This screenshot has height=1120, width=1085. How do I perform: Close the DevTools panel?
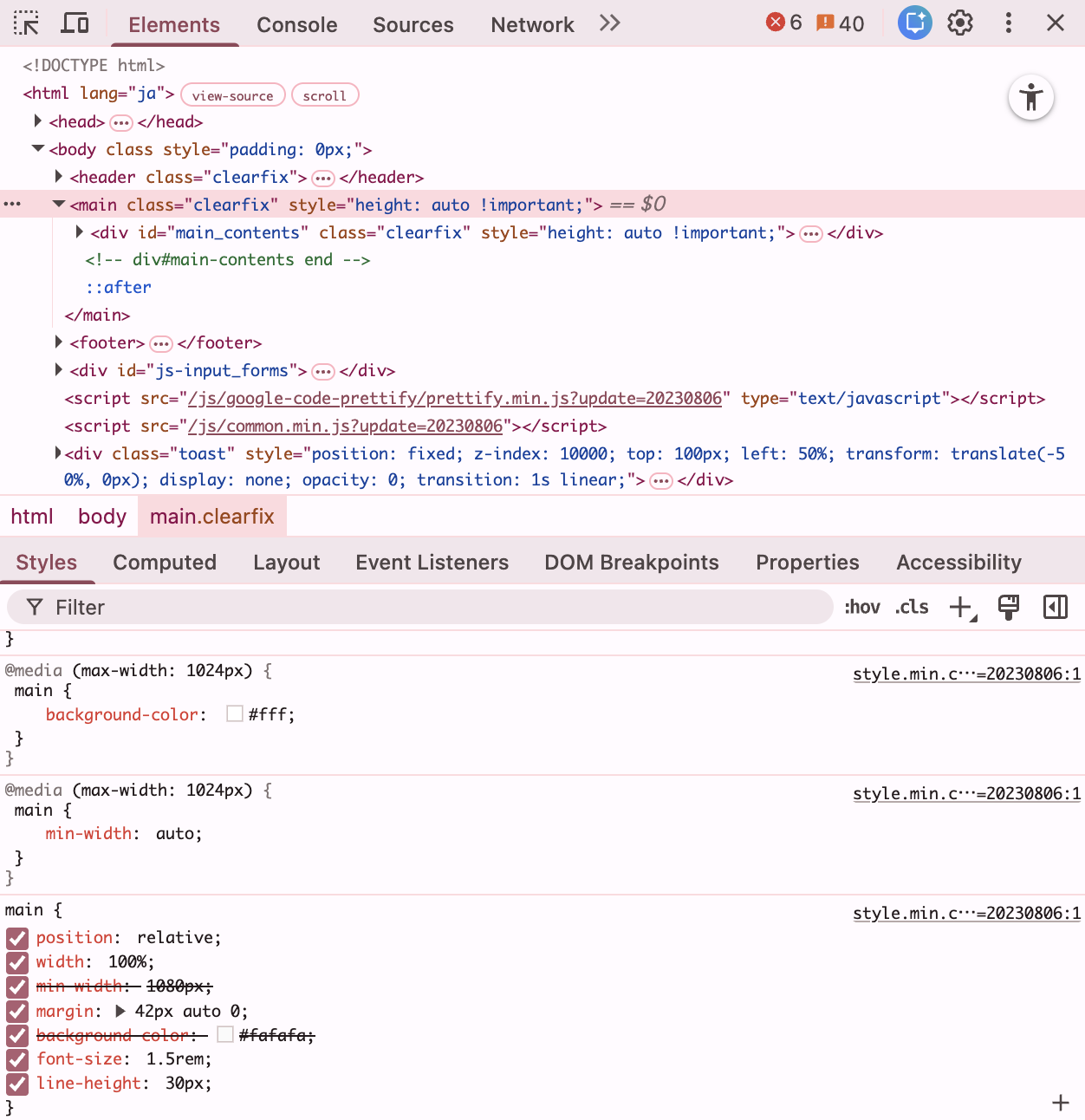point(1056,23)
